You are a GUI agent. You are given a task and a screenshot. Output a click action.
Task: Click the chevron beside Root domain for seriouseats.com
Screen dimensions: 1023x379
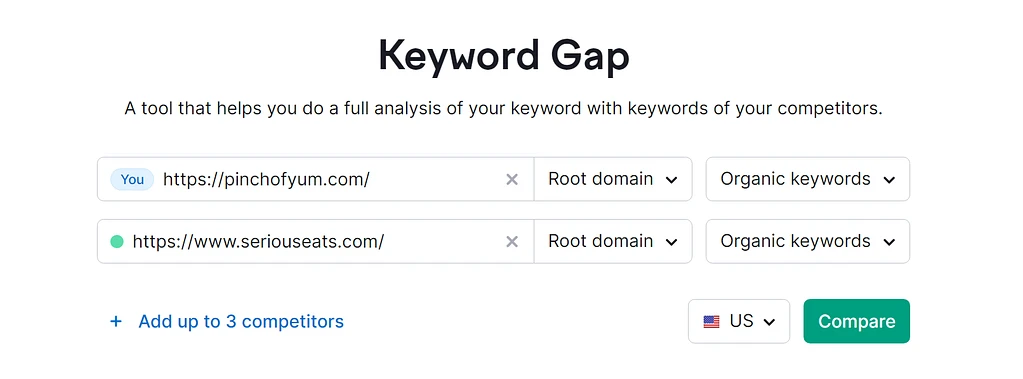(x=671, y=243)
